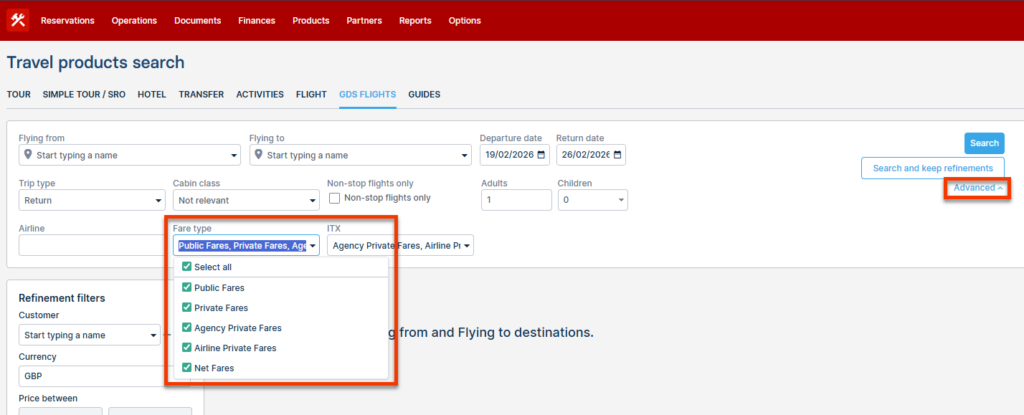Click the red tools logo icon

coord(18,20)
